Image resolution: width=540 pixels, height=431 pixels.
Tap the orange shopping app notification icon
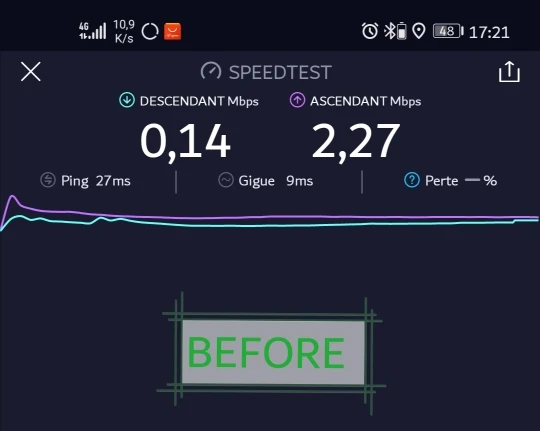[172, 32]
